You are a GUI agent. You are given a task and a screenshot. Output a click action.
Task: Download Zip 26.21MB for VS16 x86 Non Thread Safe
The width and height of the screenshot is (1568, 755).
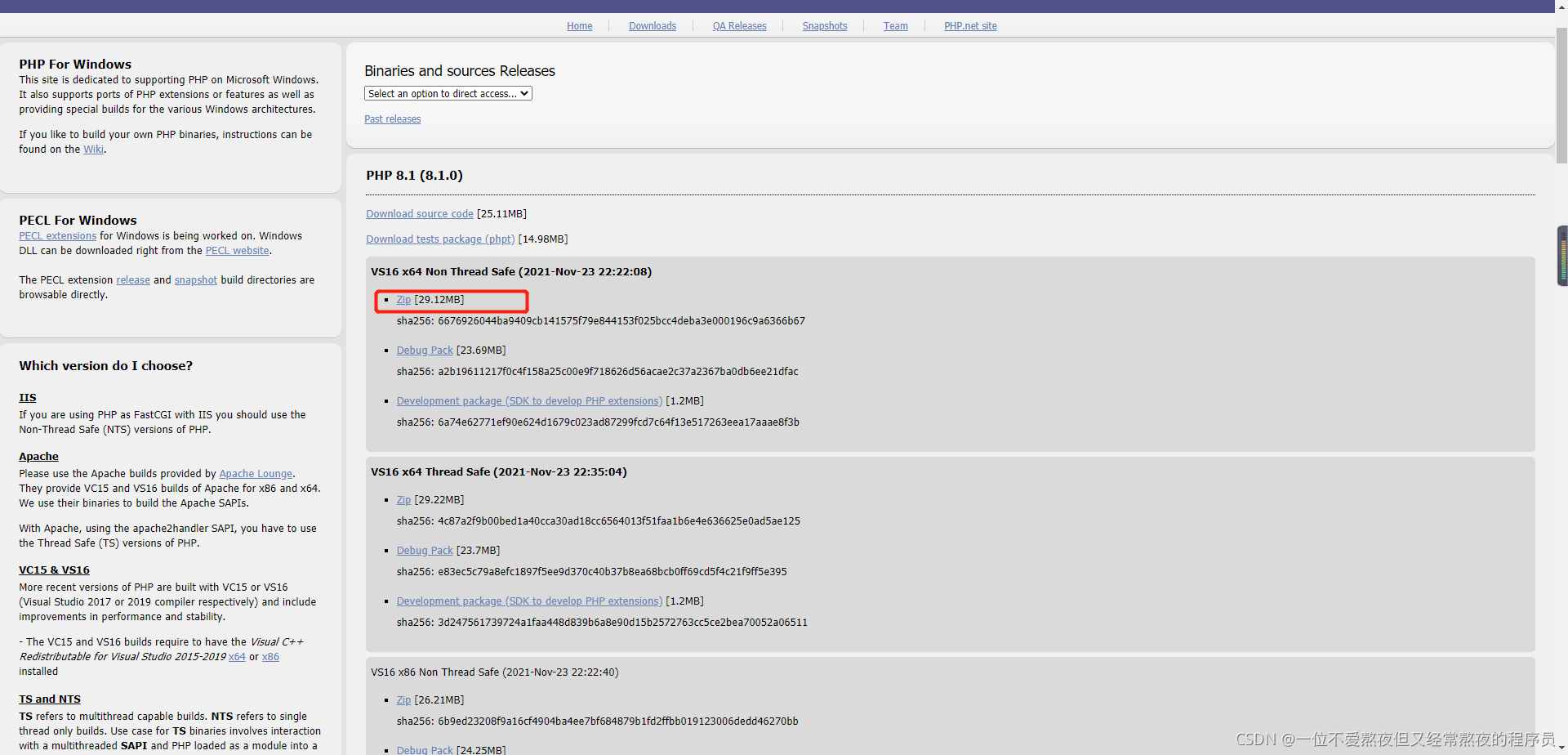403,700
